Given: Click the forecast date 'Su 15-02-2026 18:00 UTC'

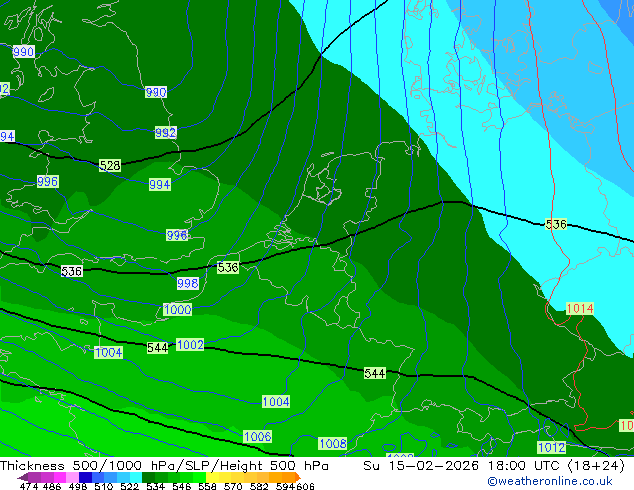Looking at the screenshot, I should 463,466.
